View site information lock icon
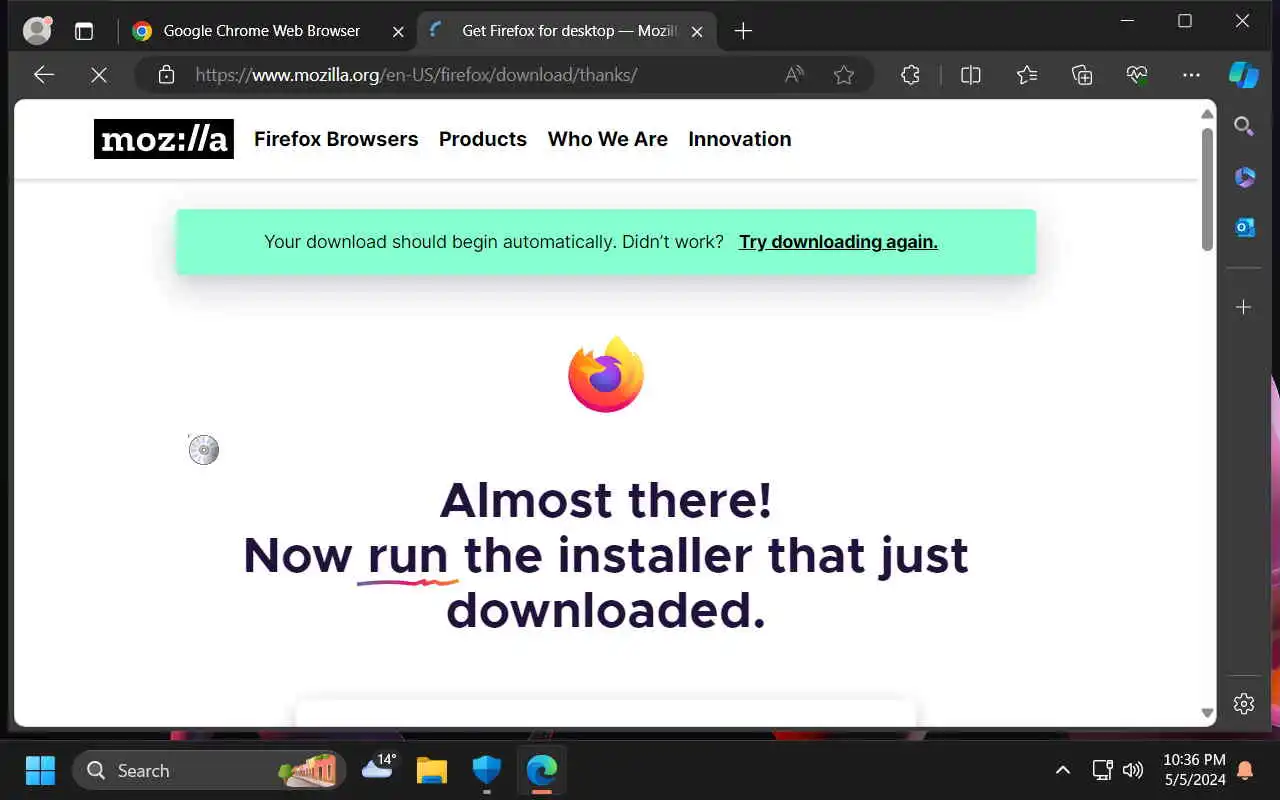Image resolution: width=1280 pixels, height=800 pixels. tap(167, 75)
